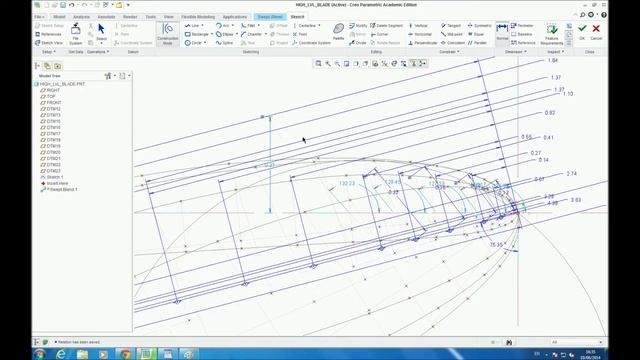Screen dimensions: 640x360
Task: Open the File menu
Action: click(x=39, y=17)
